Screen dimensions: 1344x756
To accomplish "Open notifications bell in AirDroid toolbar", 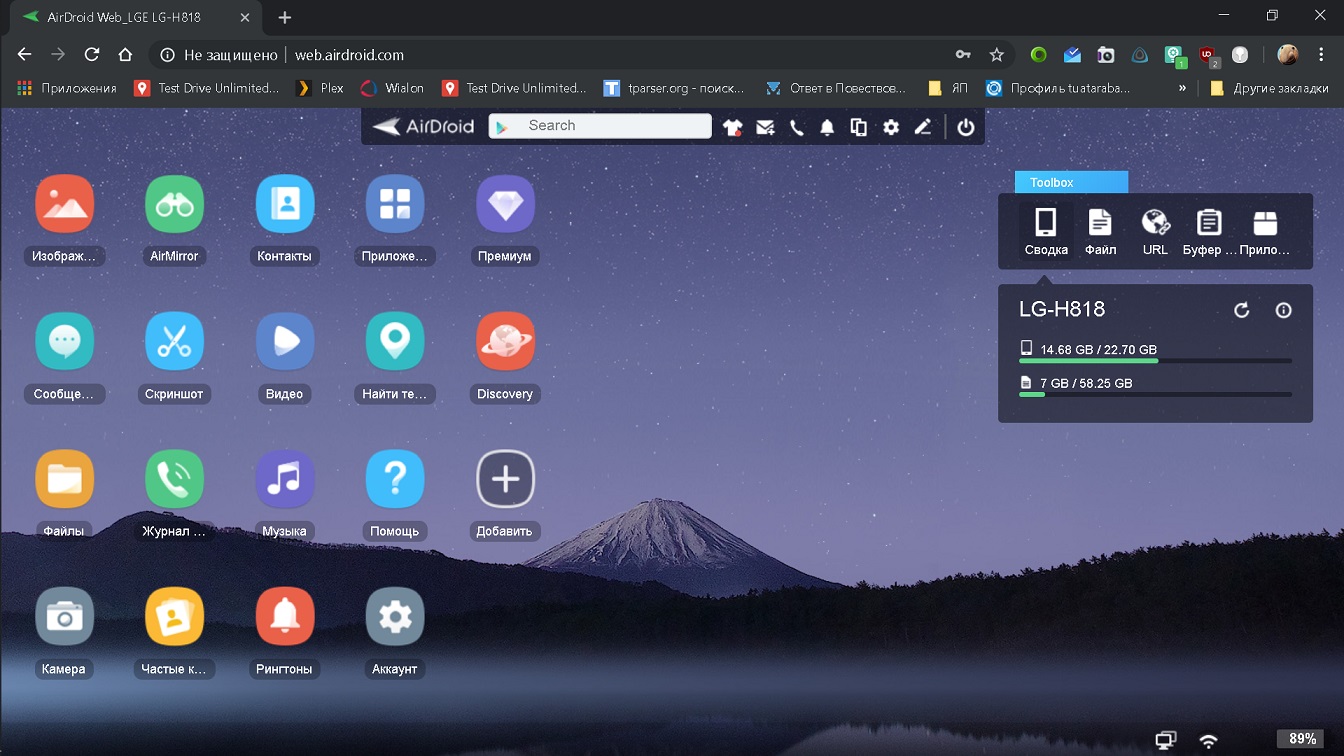I will [x=827, y=127].
